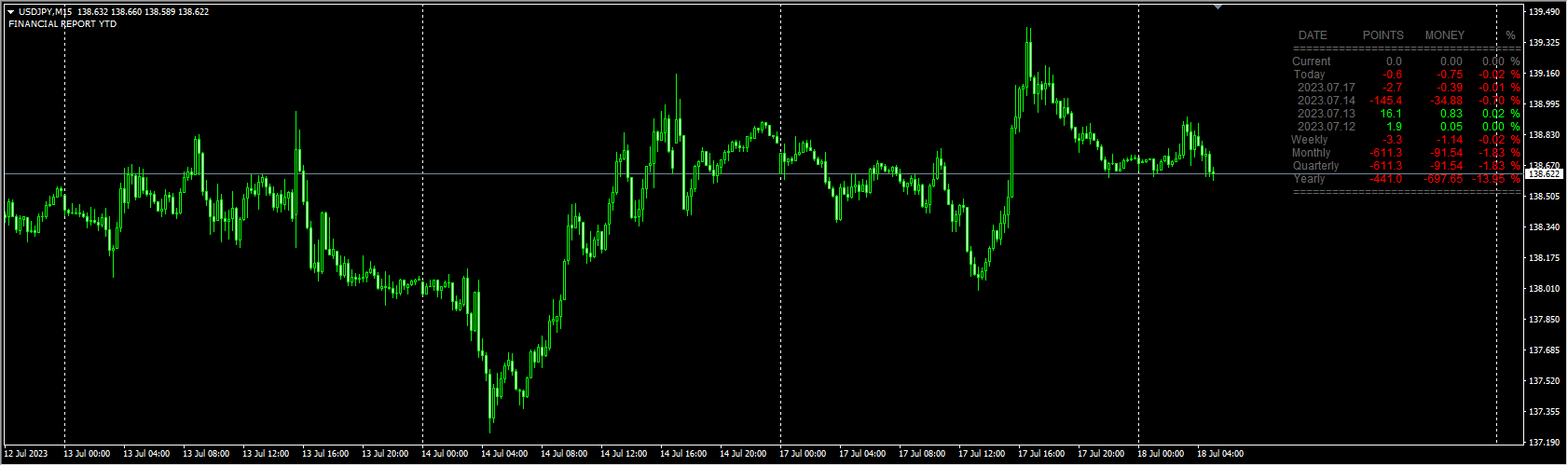Click the 12 Jul 2023 time axis label
The image size is (1568, 466).
pyautogui.click(x=25, y=454)
